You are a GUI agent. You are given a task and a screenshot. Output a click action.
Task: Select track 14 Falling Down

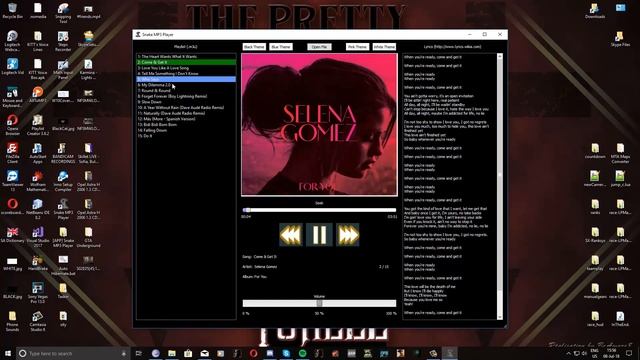(x=186, y=130)
